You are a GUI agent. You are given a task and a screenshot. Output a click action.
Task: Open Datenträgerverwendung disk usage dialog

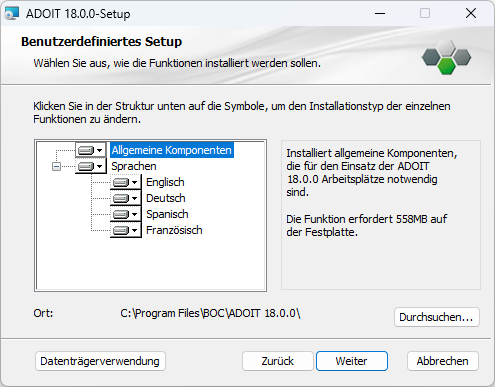coord(100,361)
